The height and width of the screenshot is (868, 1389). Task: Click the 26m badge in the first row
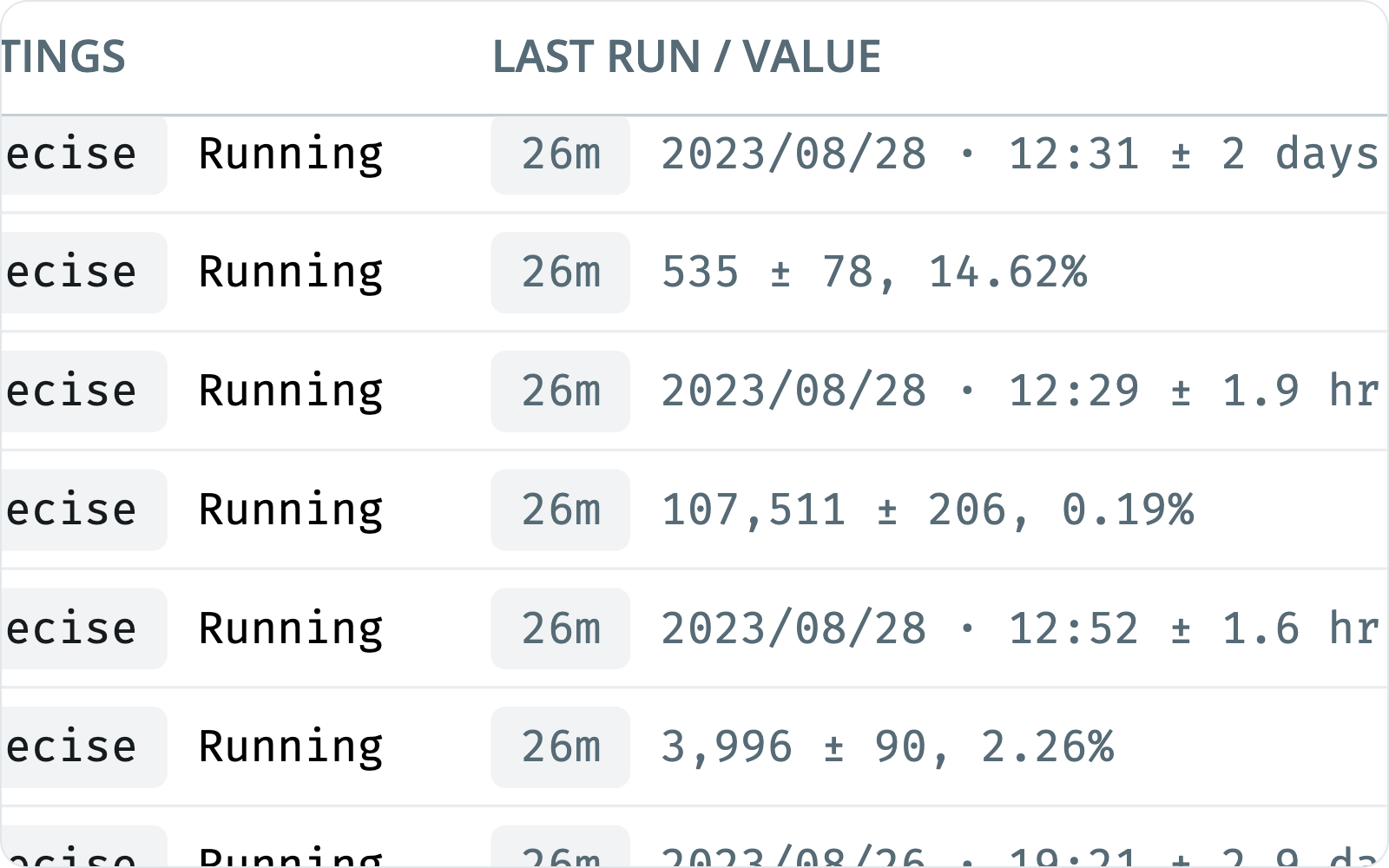(x=560, y=154)
